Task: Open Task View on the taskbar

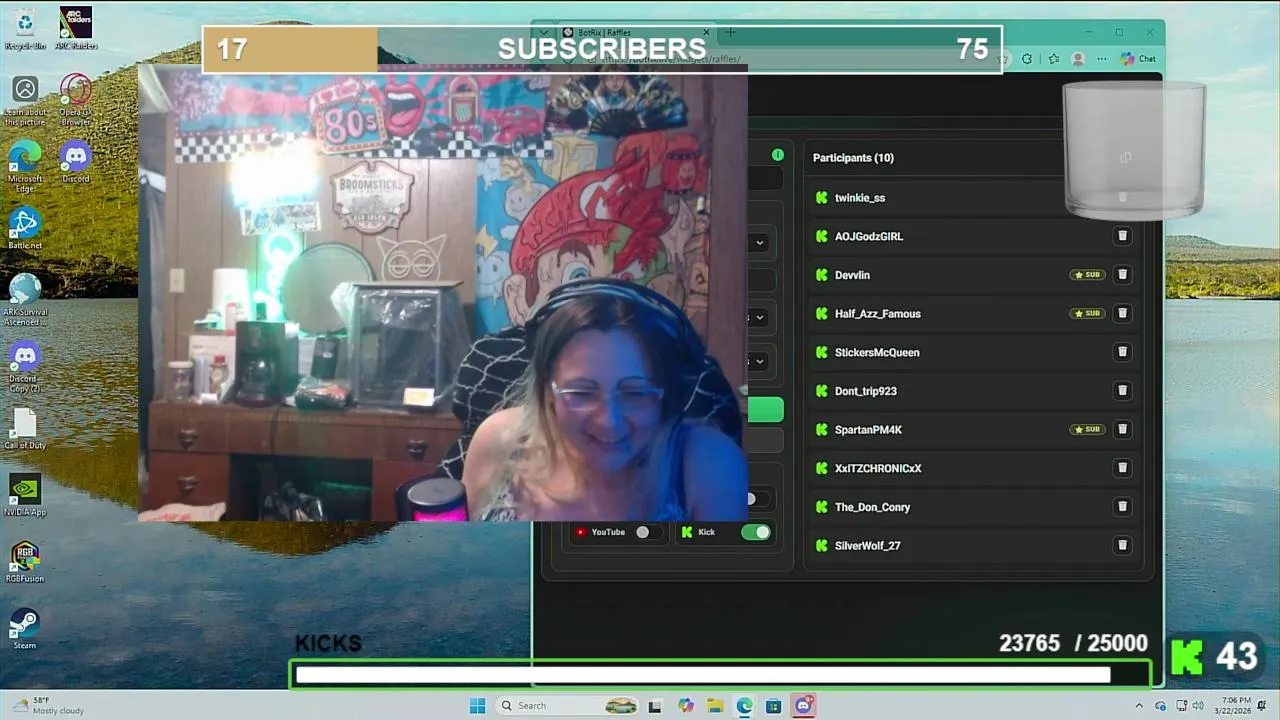Action: (x=655, y=706)
